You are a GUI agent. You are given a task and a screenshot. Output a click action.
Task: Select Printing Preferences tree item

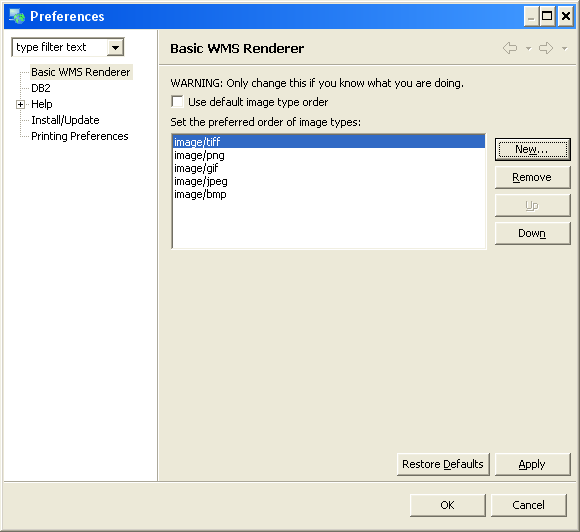[x=80, y=136]
